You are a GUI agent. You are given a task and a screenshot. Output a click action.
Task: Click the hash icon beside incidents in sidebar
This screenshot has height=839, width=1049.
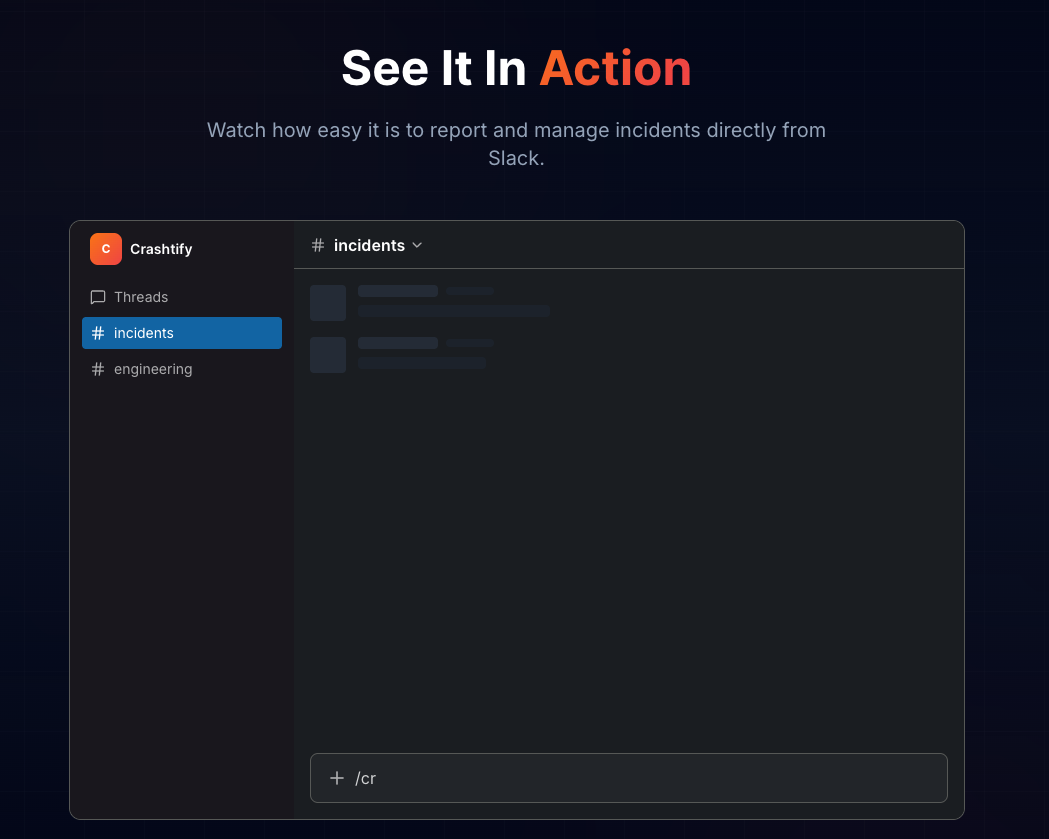pos(98,332)
